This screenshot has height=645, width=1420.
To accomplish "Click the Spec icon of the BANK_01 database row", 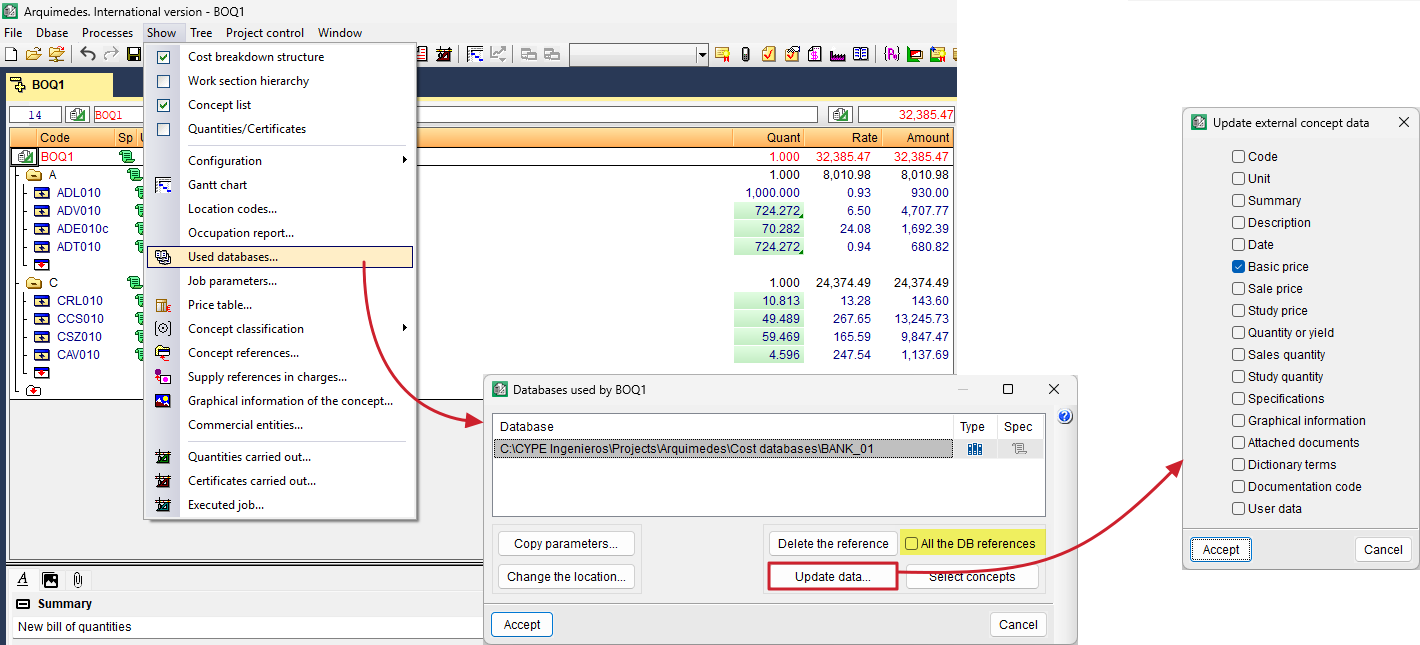I will 1019,449.
